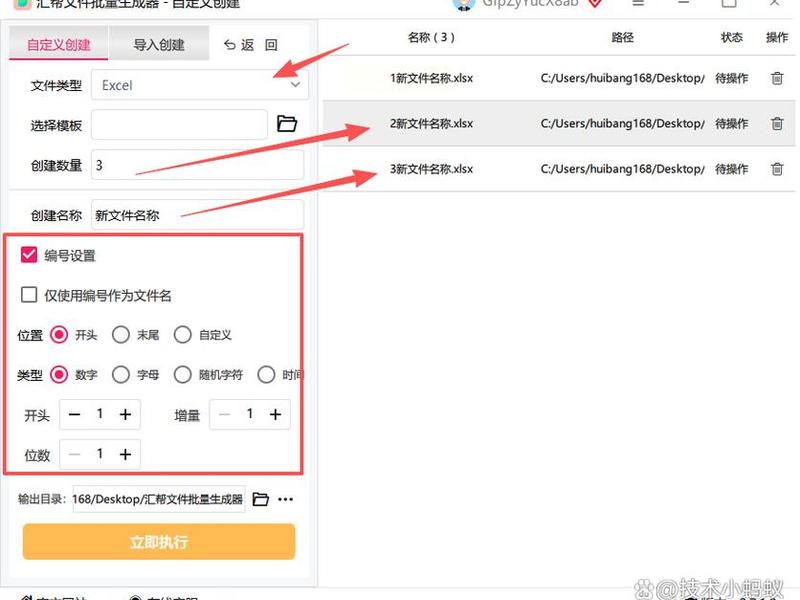Select file 3新文件名称.xlsx
The image size is (800, 600).
[432, 169]
